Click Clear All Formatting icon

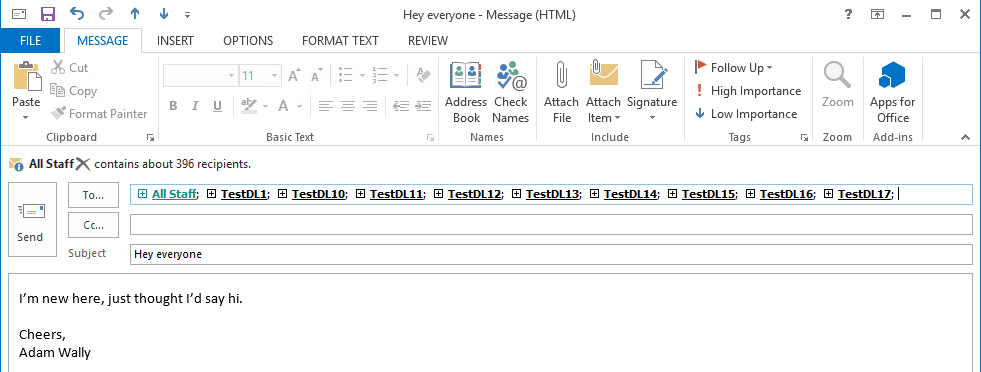[x=424, y=75]
